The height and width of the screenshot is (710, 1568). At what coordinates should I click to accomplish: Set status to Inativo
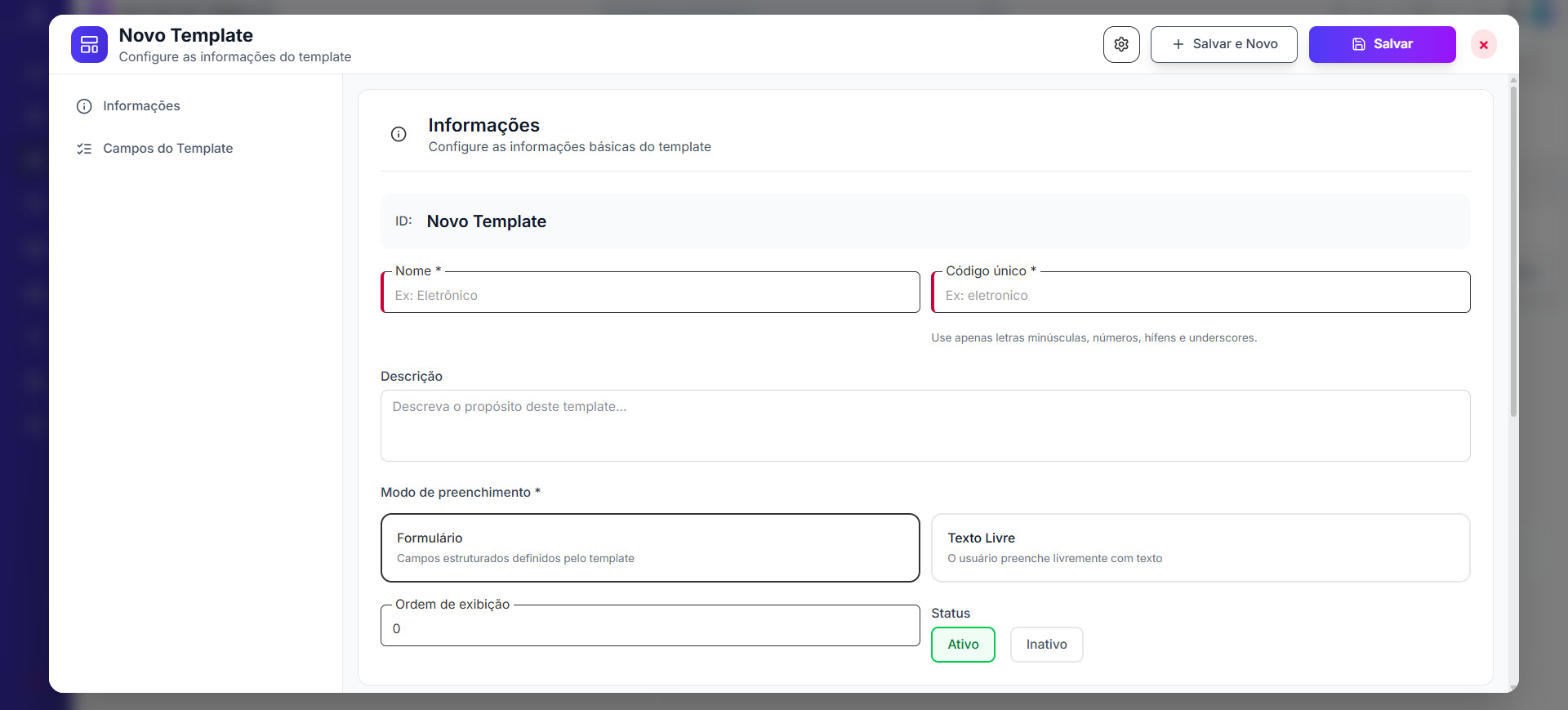[1046, 645]
